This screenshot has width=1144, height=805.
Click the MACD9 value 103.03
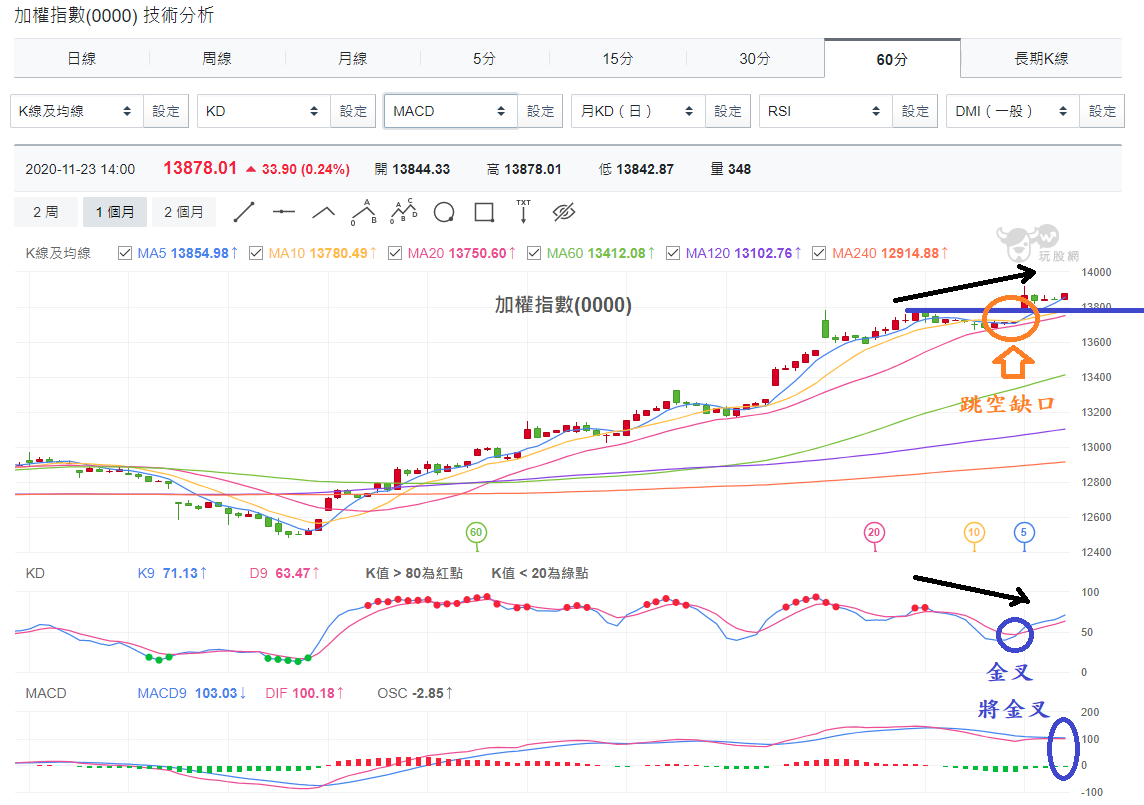(215, 693)
